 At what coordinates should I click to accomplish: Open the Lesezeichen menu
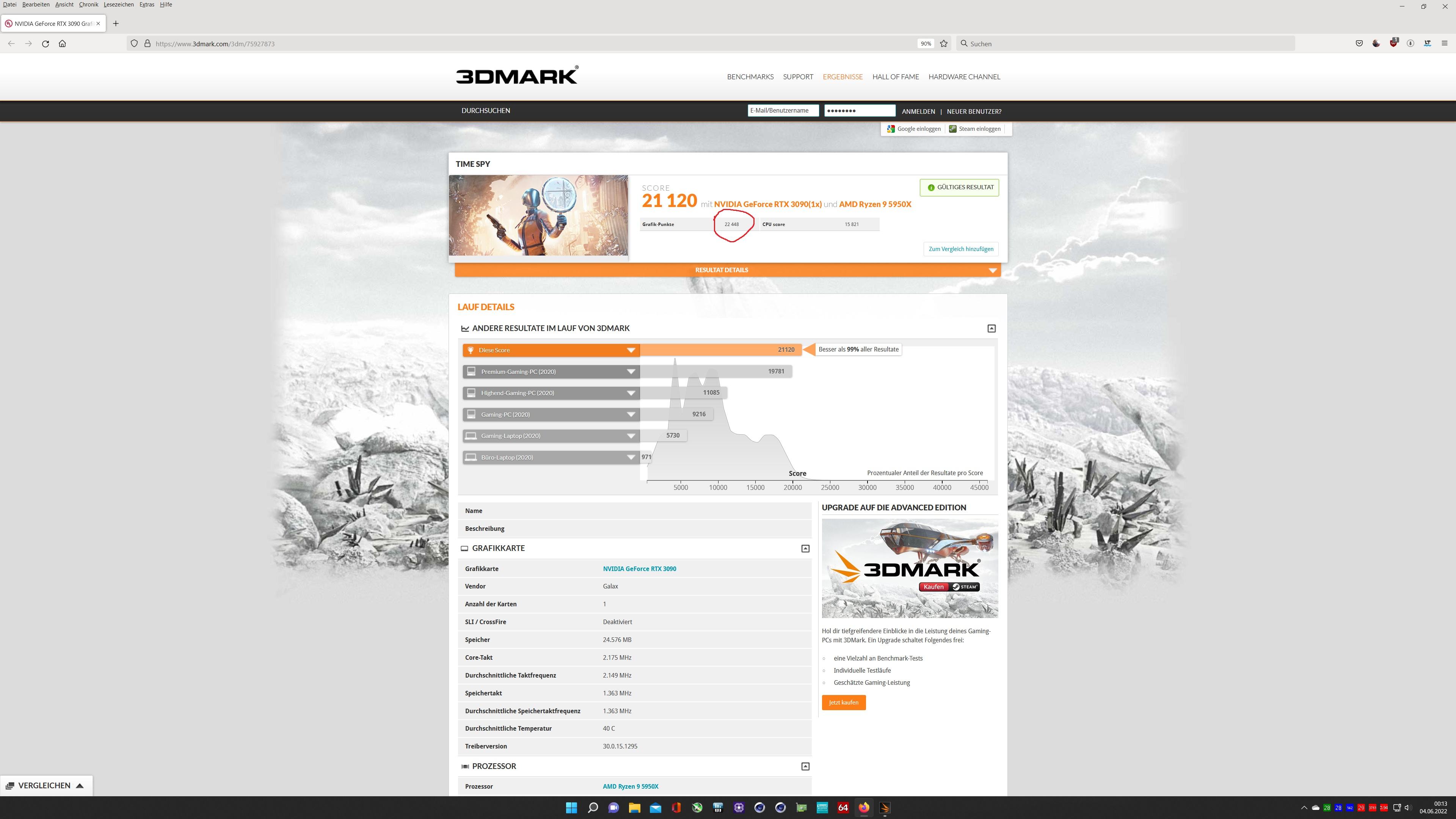pos(119,5)
